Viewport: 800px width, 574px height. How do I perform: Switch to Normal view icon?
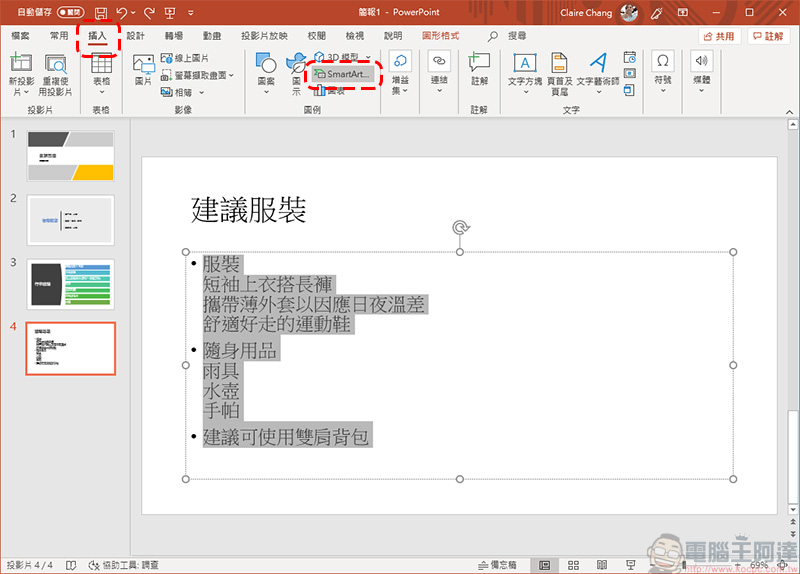tap(545, 565)
